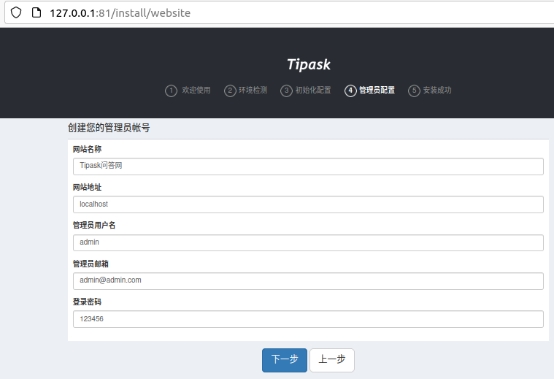Click the 网站地址 field showing localhost
Viewport: 554px width, 379px height.
[308, 205]
